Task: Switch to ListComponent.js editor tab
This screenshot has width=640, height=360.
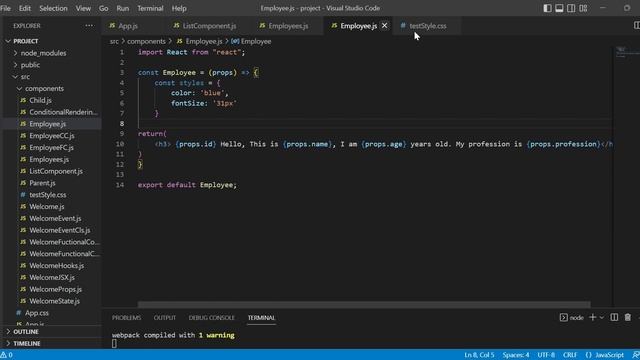Action: pyautogui.click(x=209, y=26)
